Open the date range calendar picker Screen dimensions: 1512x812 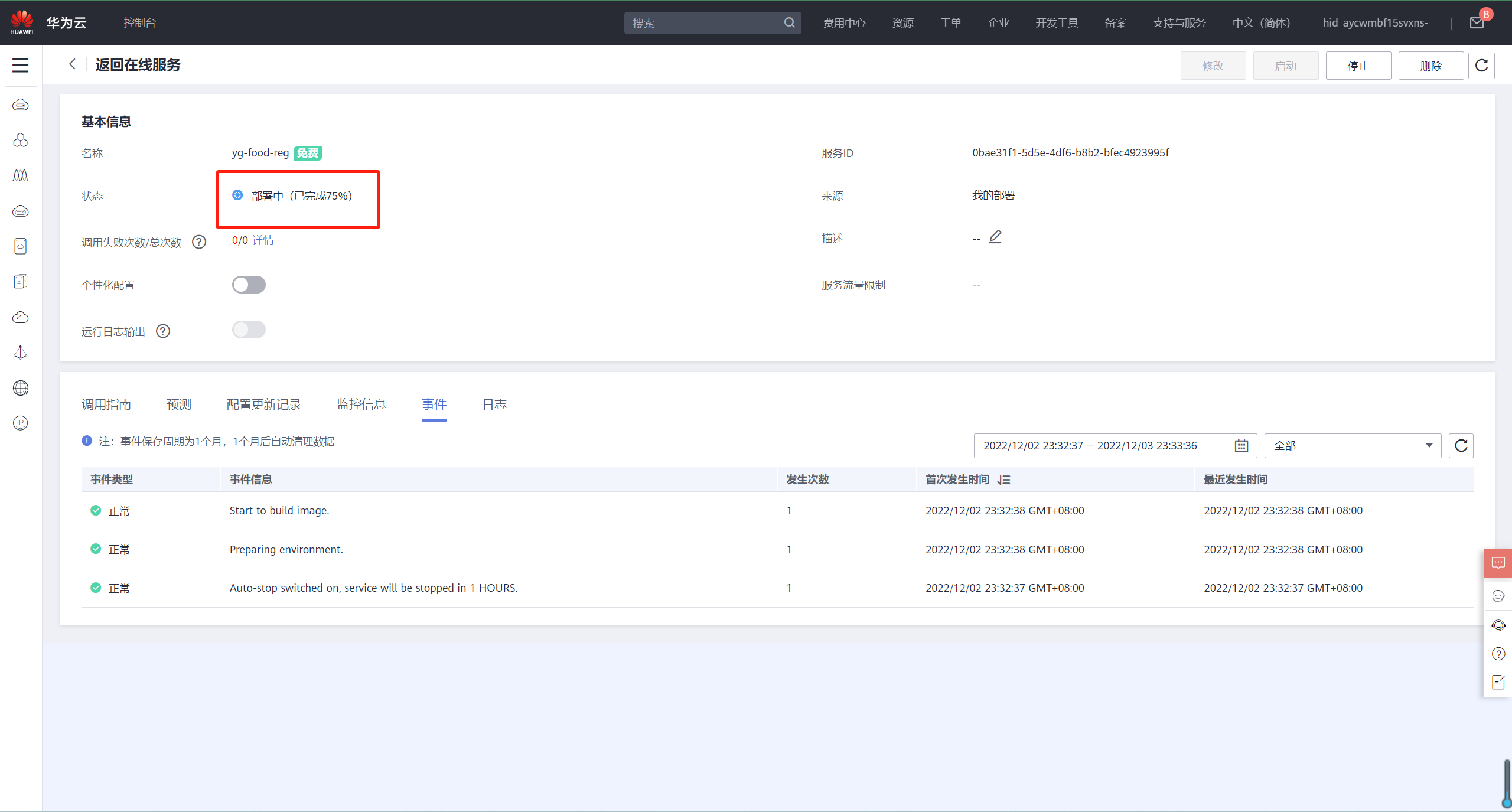1241,446
